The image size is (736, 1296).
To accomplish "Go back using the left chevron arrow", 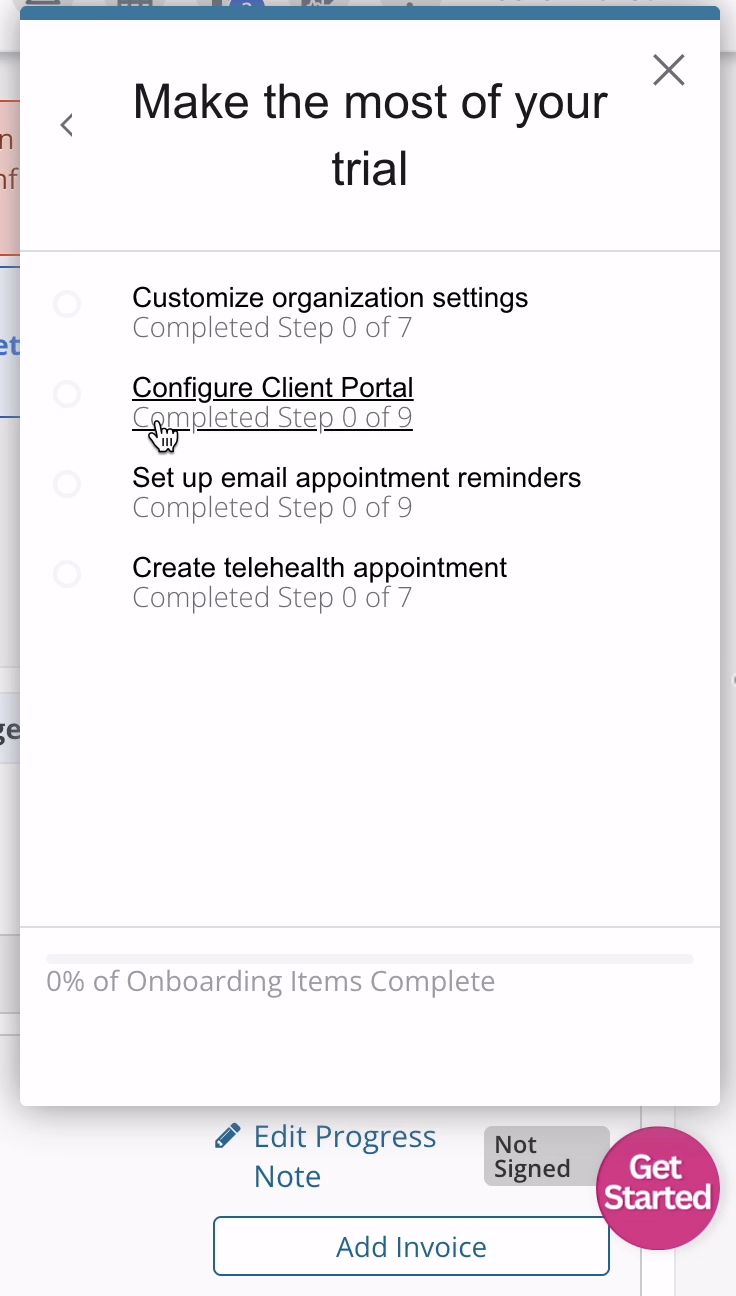I will [x=66, y=124].
